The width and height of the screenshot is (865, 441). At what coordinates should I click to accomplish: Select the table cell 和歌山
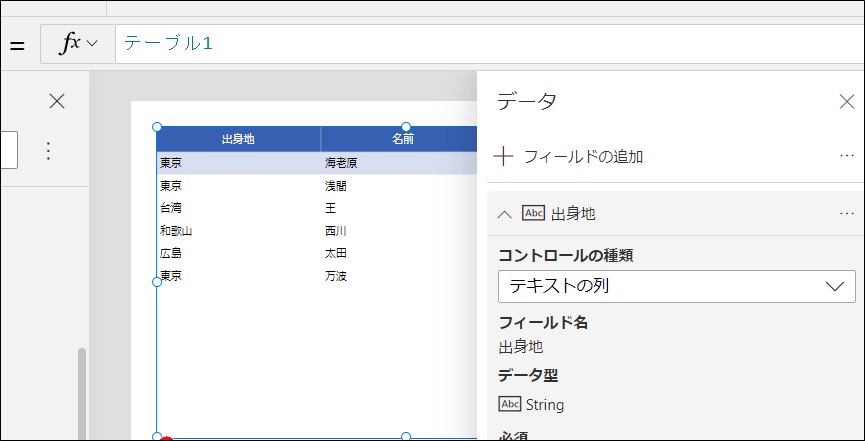click(x=176, y=231)
